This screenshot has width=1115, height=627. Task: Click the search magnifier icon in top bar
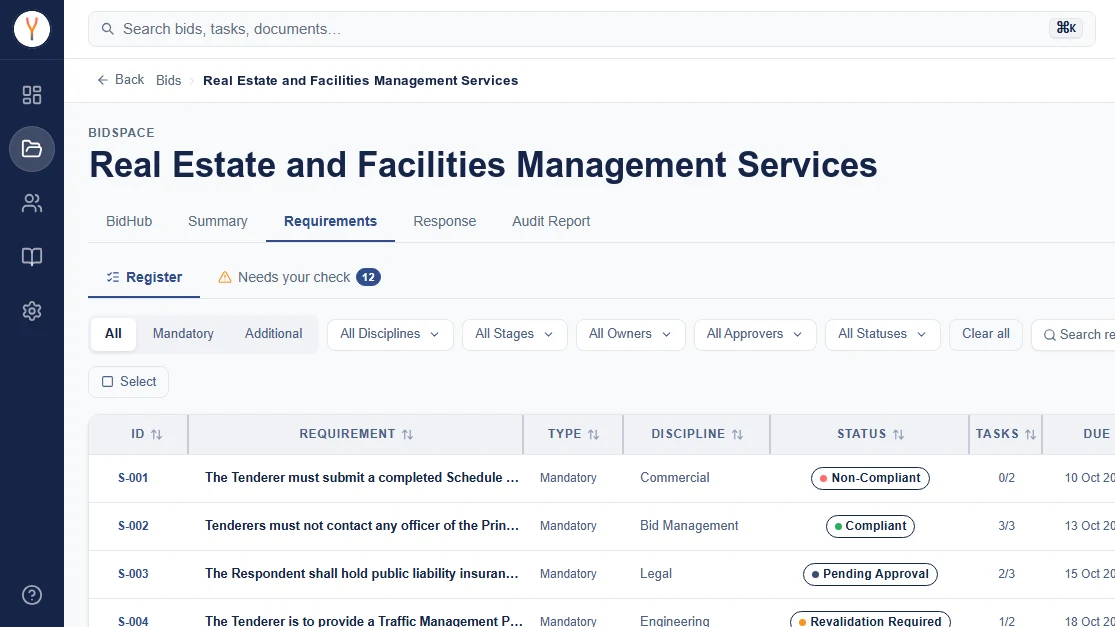[x=107, y=29]
